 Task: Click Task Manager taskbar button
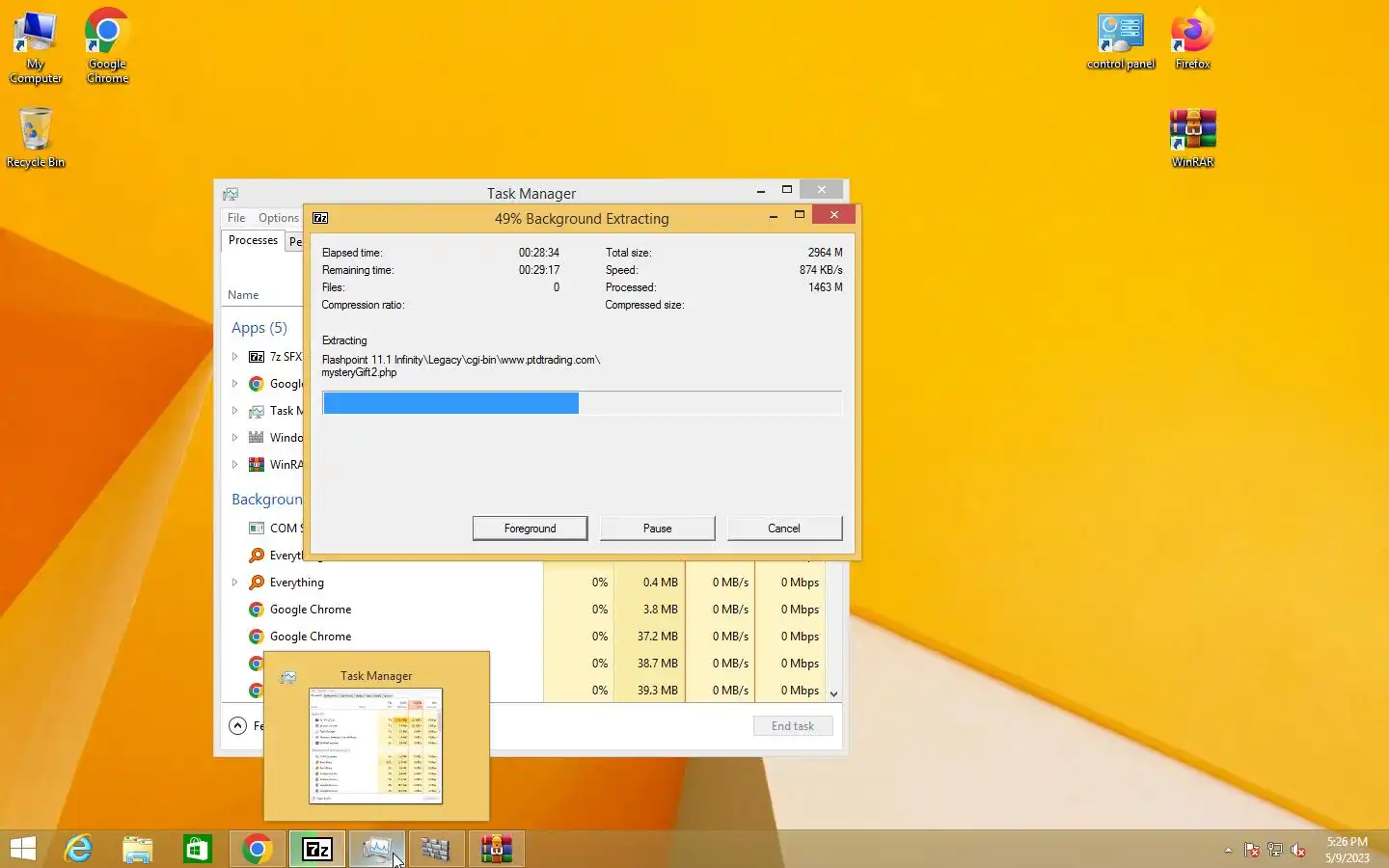pyautogui.click(x=377, y=849)
